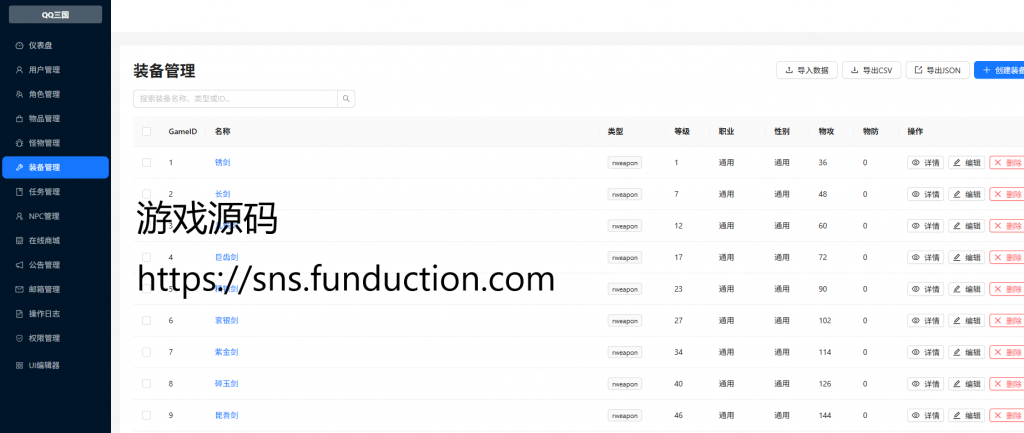Image resolution: width=1024 pixels, height=433 pixels.
Task: Click the 在线商城 shop icon
Action: [20, 241]
